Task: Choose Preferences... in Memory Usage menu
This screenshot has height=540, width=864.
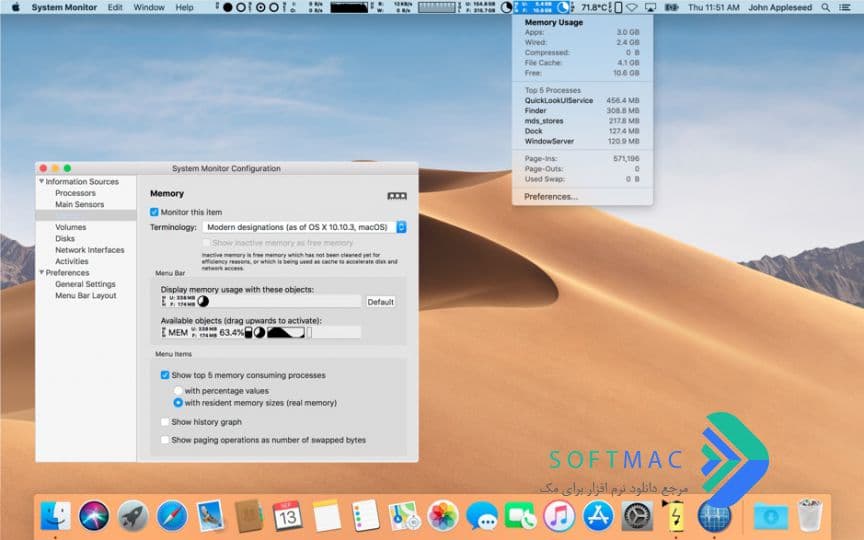Action: [x=550, y=197]
